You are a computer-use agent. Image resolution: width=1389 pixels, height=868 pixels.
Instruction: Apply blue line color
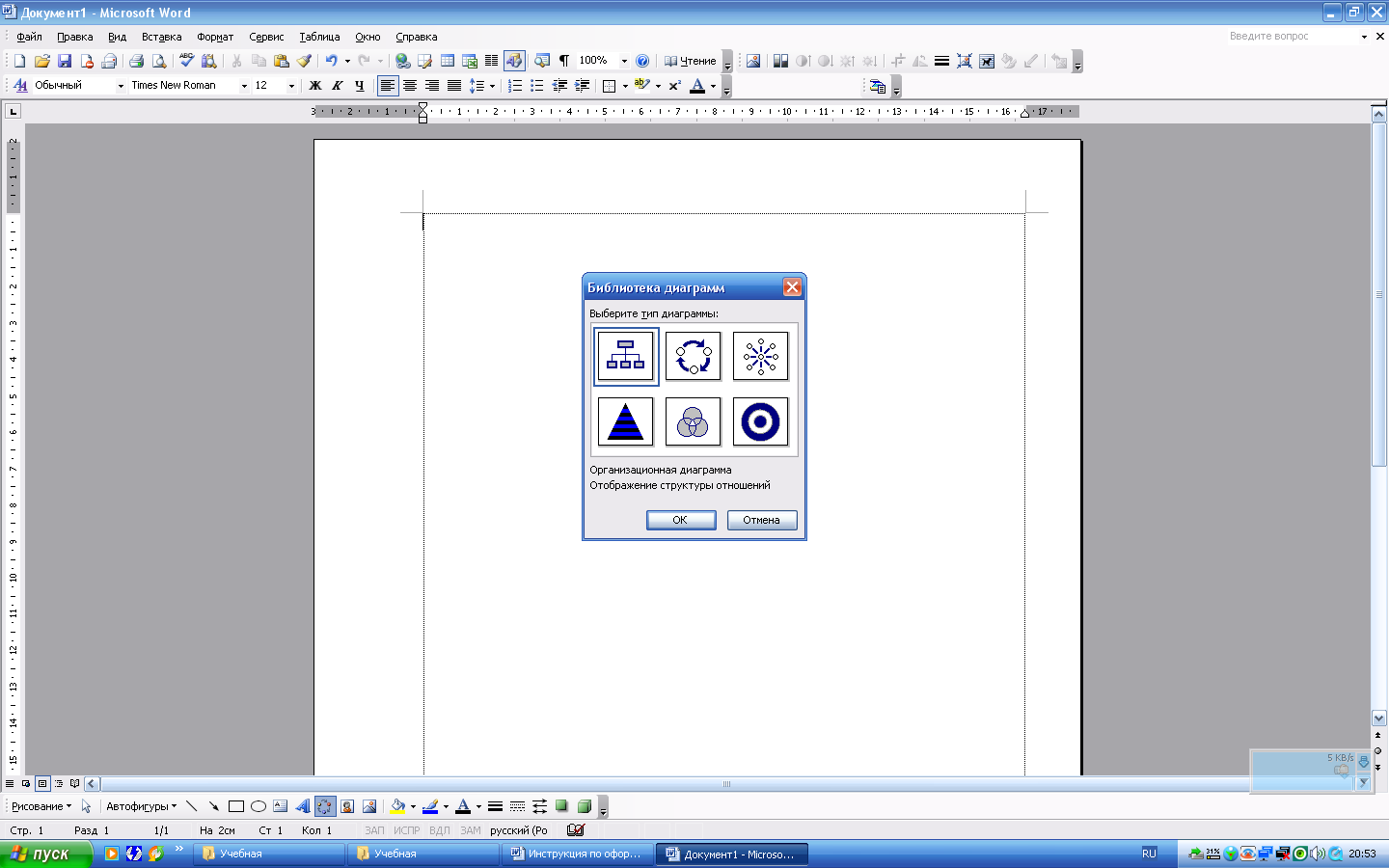pos(430,806)
